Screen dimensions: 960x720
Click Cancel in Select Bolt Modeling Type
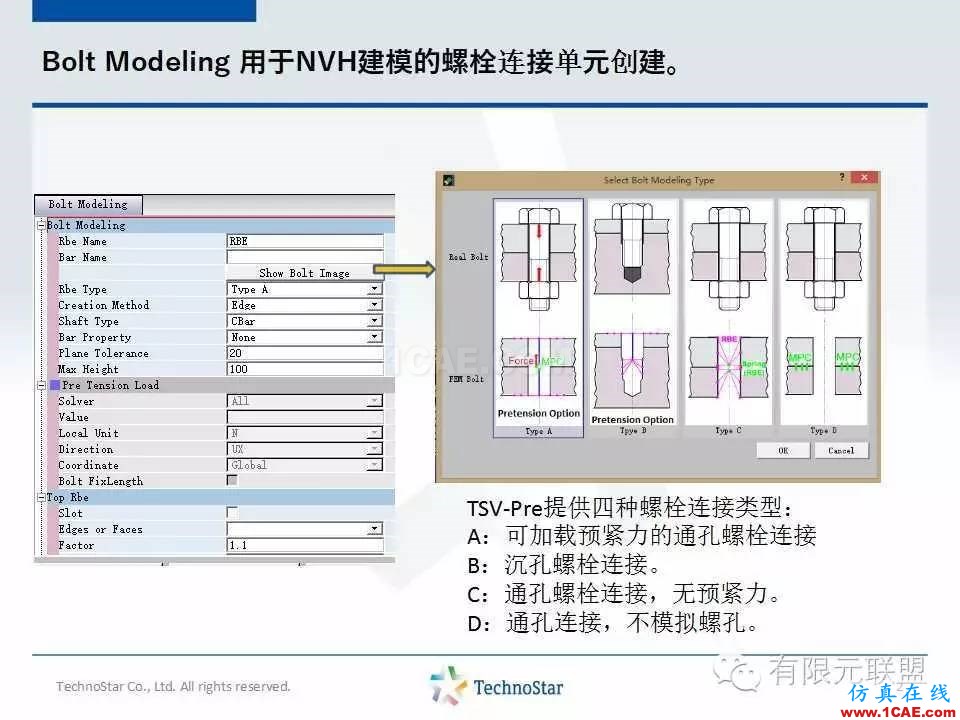coord(841,451)
